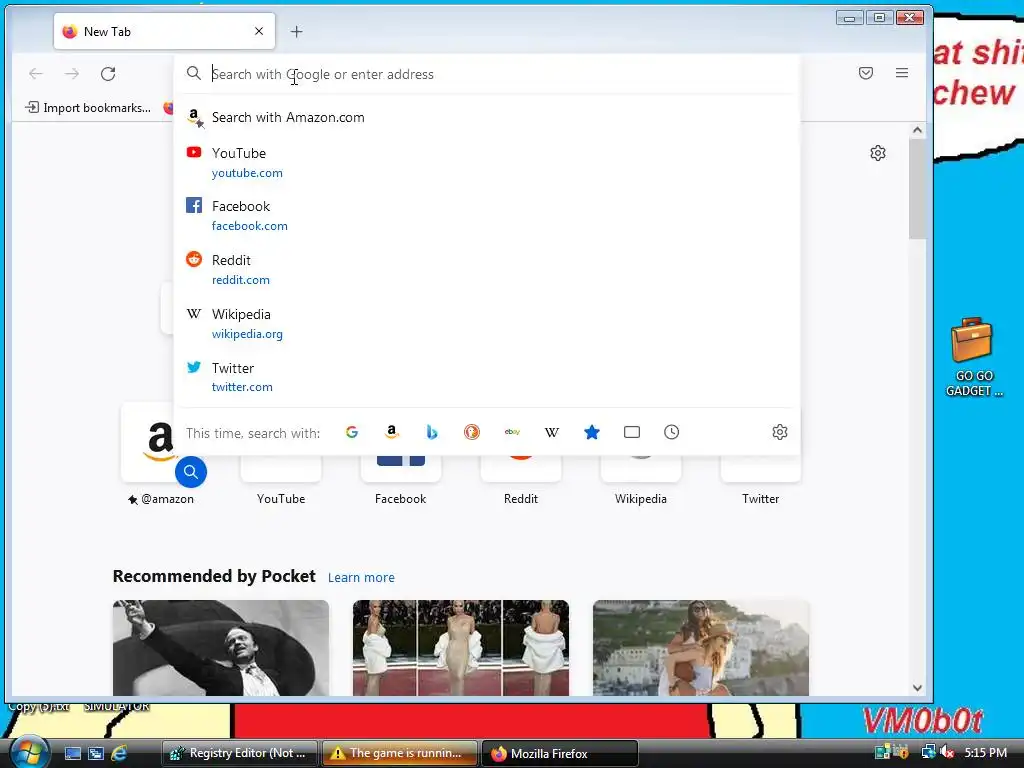Open a new tab with plus button
The width and height of the screenshot is (1024, 768).
tap(296, 31)
